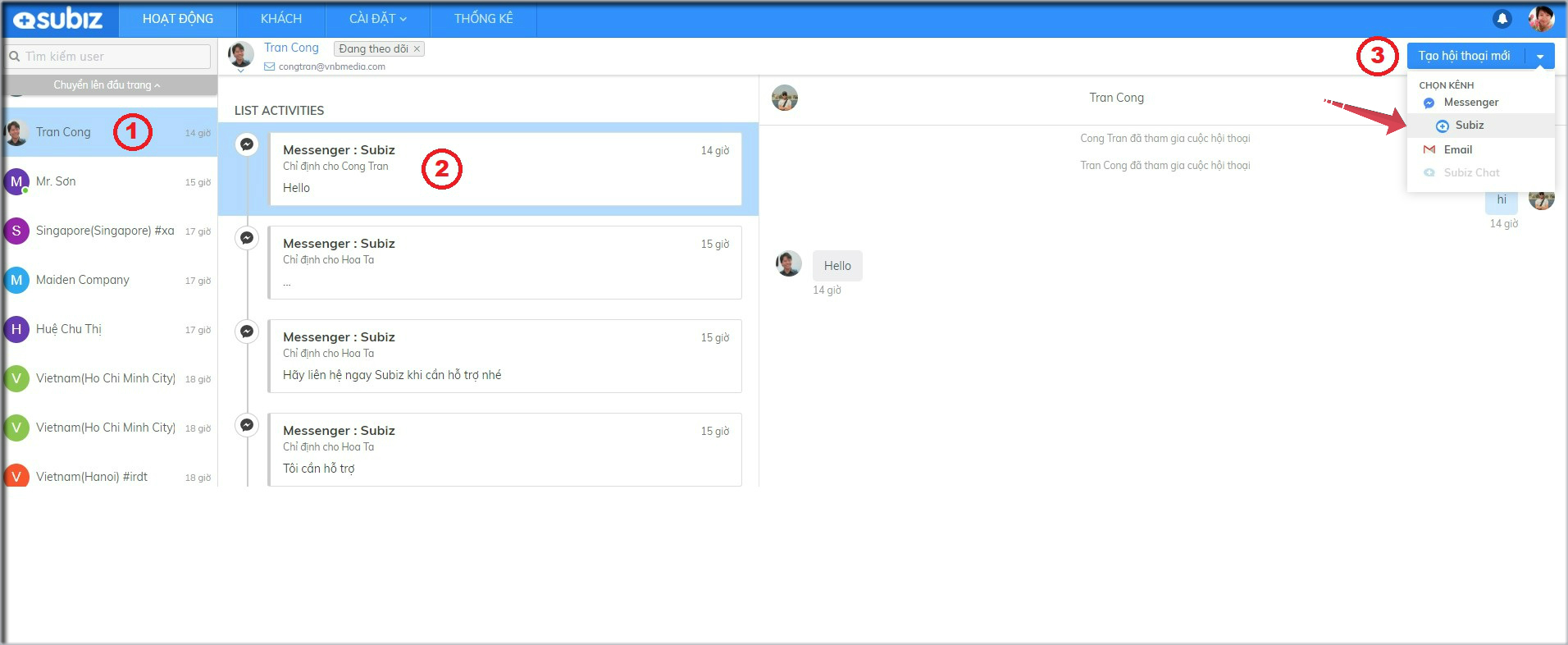
Task: Remove the "Đang theo dõi" tag
Action: pos(417,48)
